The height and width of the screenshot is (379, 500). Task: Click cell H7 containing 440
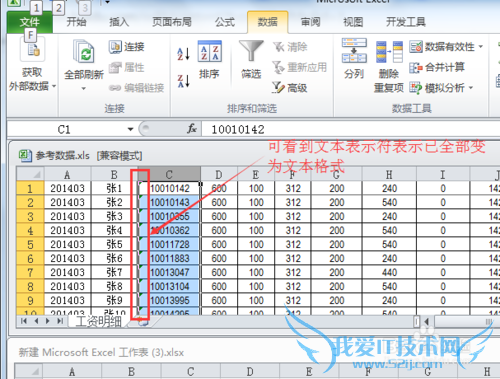pos(389,273)
